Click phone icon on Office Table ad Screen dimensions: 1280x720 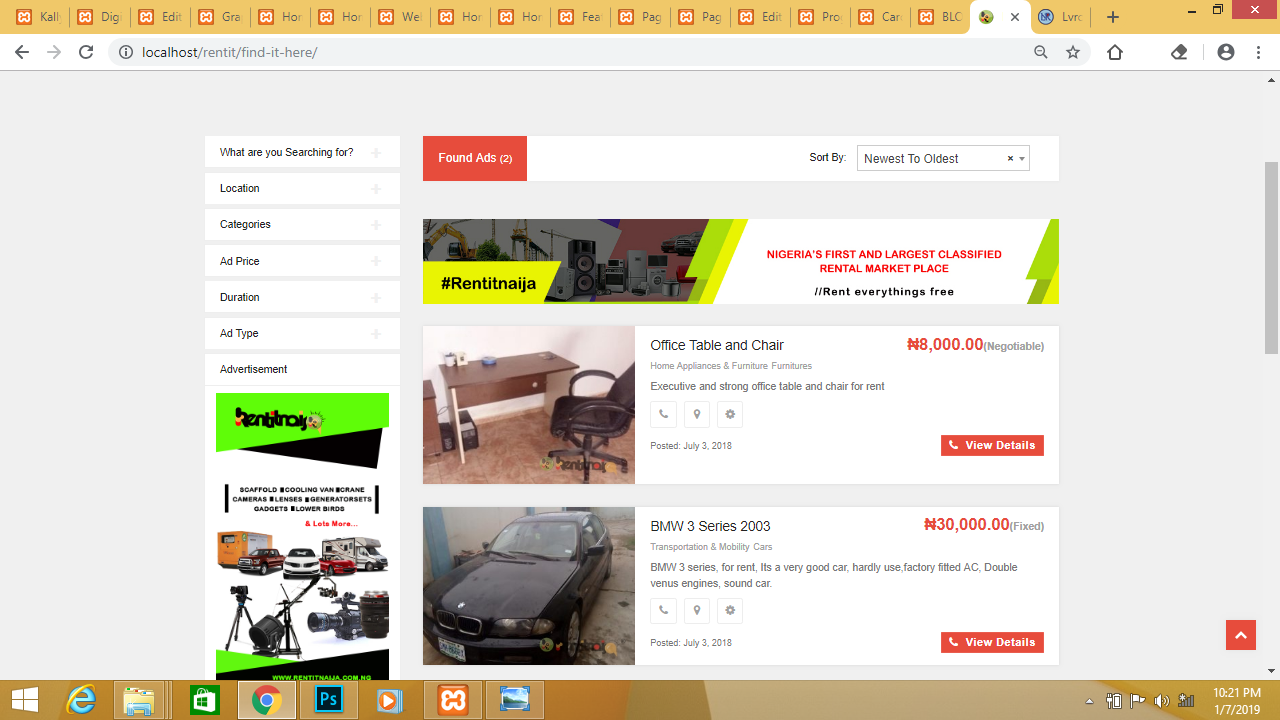(x=663, y=414)
